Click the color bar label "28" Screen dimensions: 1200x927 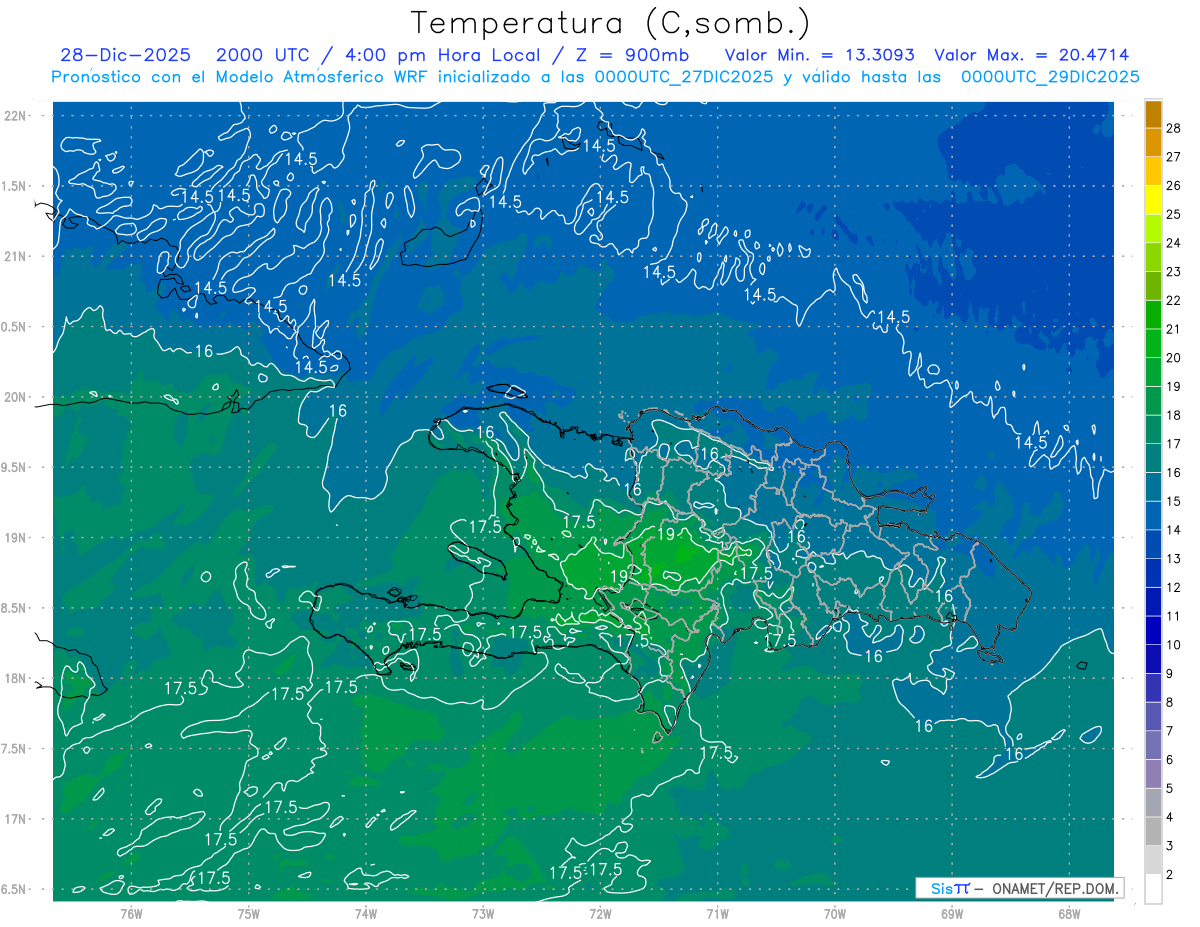[1174, 128]
